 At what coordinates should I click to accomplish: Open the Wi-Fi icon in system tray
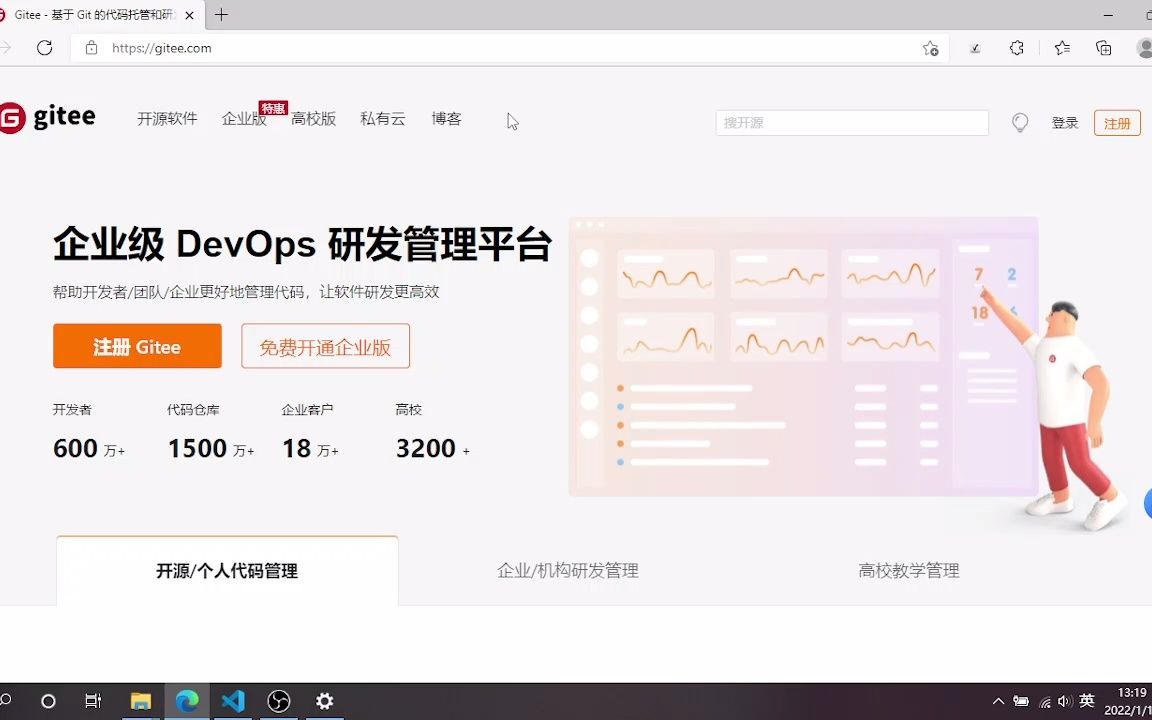pos(1046,701)
